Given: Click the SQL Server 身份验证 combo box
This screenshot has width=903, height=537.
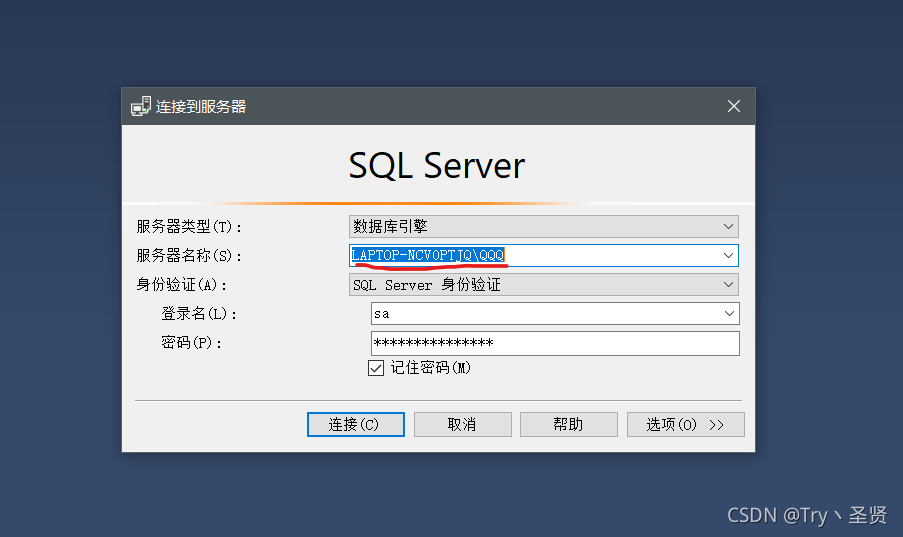Looking at the screenshot, I should [544, 285].
